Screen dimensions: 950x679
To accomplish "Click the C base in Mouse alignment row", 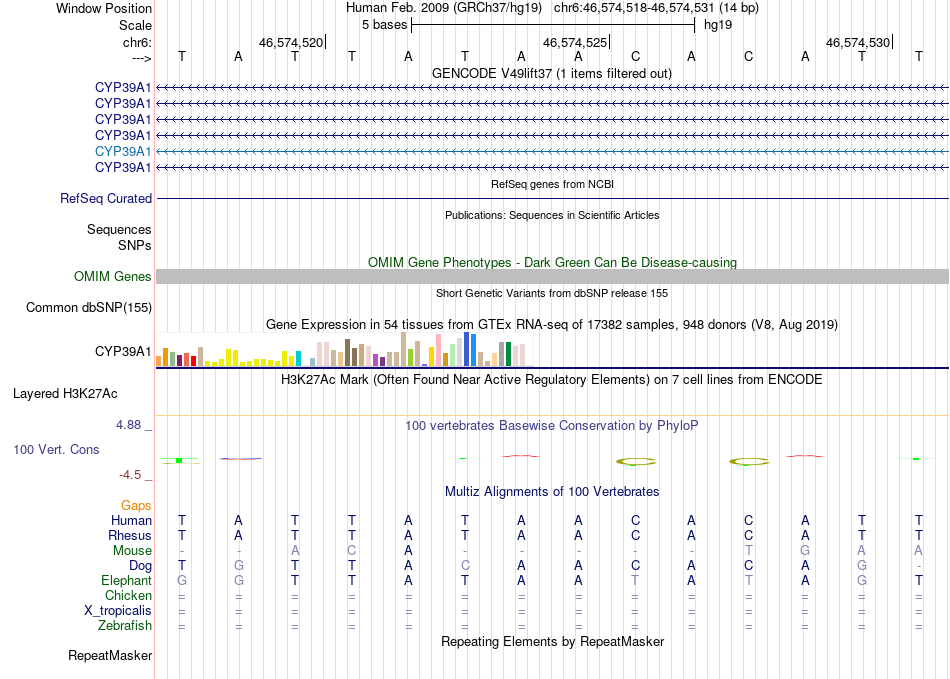I will (x=351, y=551).
